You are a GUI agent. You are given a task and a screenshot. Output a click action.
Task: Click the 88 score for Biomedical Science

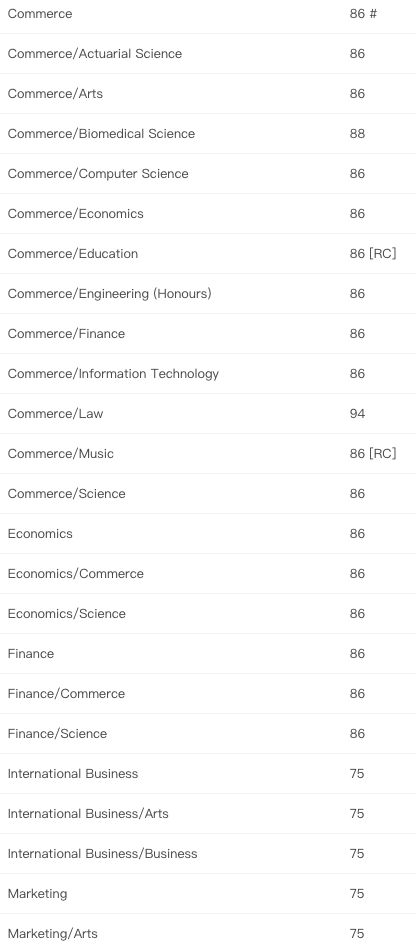coord(357,133)
